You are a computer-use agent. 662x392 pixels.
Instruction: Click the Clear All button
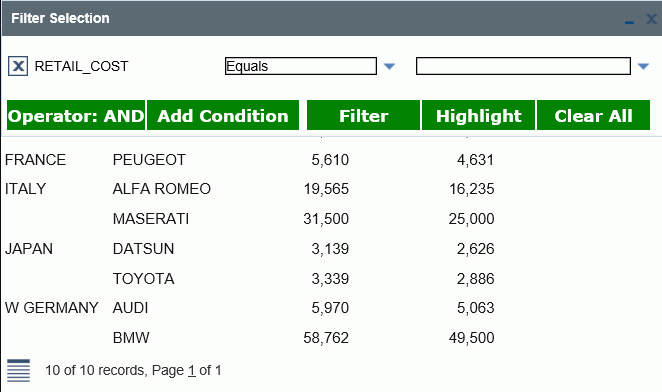click(593, 115)
